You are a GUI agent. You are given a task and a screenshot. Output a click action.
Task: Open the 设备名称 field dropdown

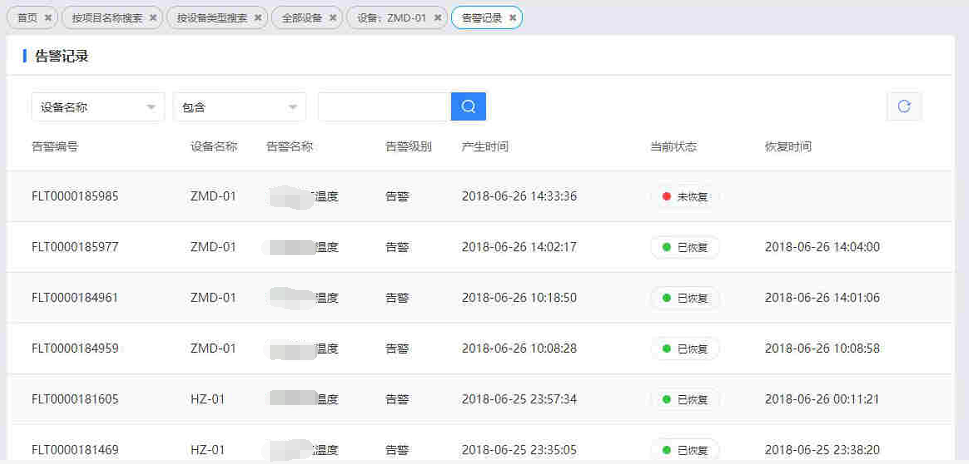point(97,107)
